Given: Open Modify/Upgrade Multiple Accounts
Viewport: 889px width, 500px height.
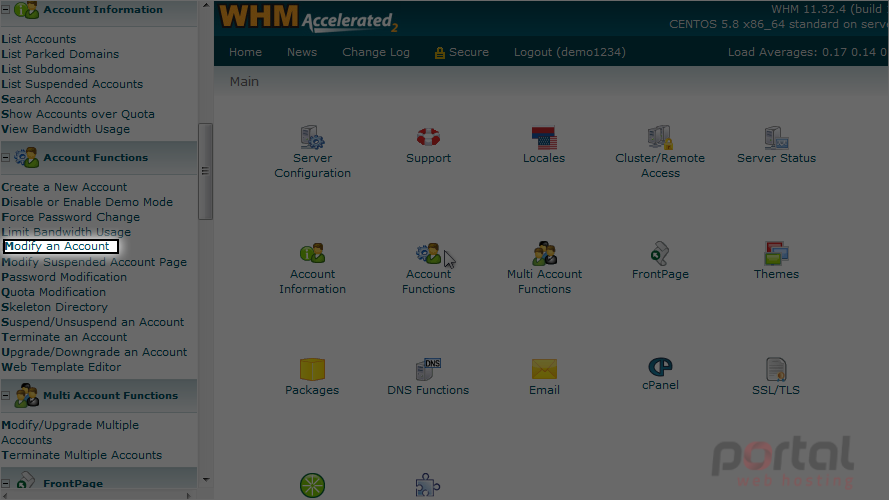Looking at the screenshot, I should (x=70, y=433).
